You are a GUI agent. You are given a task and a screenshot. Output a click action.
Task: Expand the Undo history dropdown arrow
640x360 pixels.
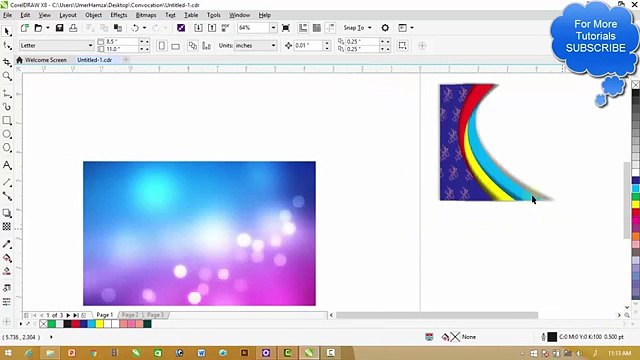coord(144,28)
